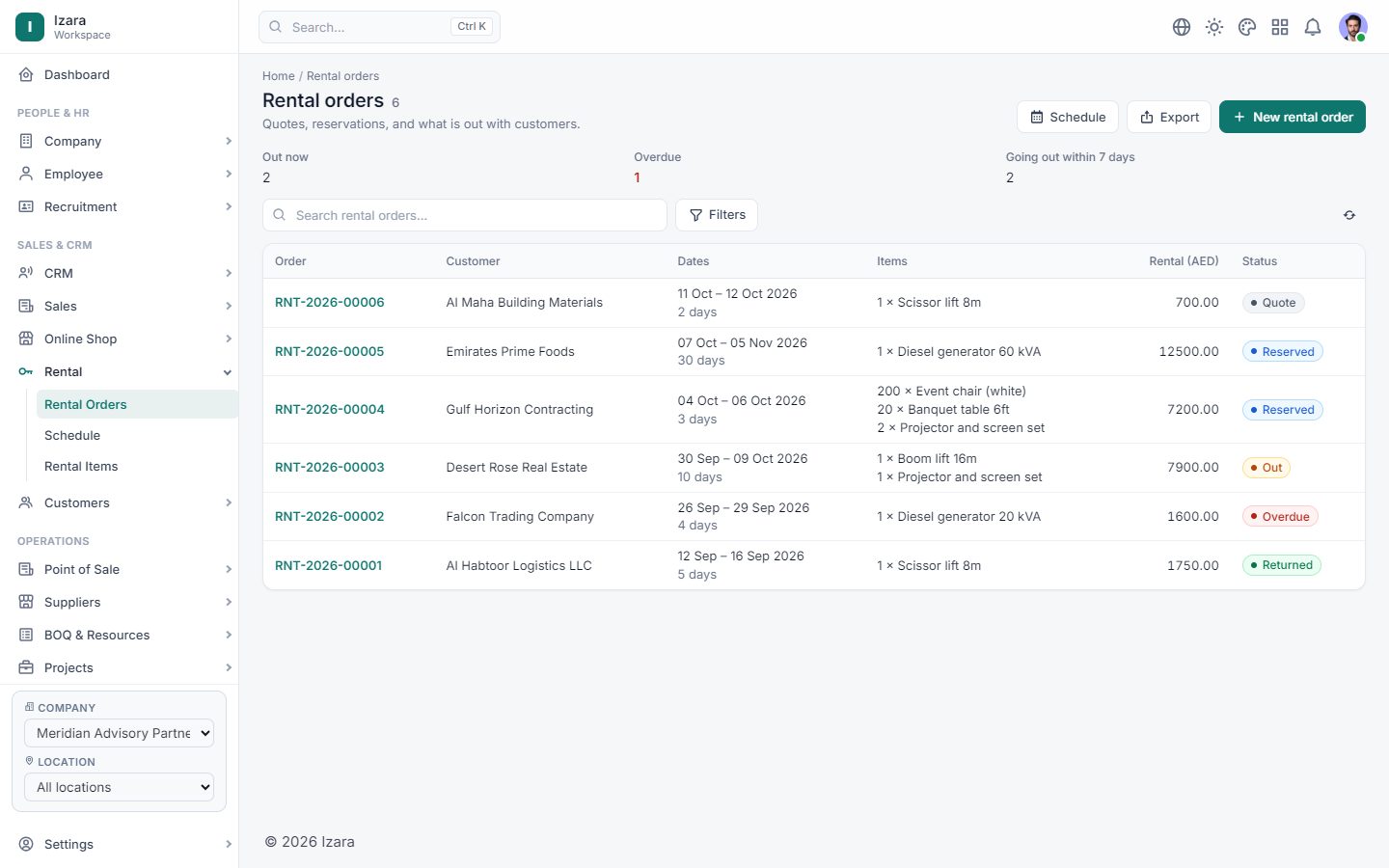Click the Returned status badge
The height and width of the screenshot is (868, 1389).
click(x=1282, y=565)
